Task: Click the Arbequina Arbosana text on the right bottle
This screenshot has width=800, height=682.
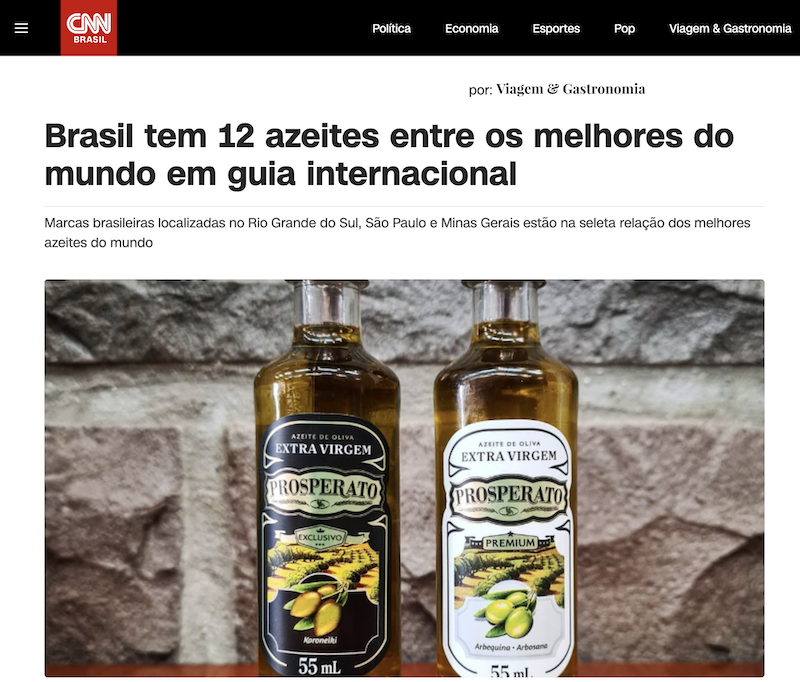Action: [511, 647]
